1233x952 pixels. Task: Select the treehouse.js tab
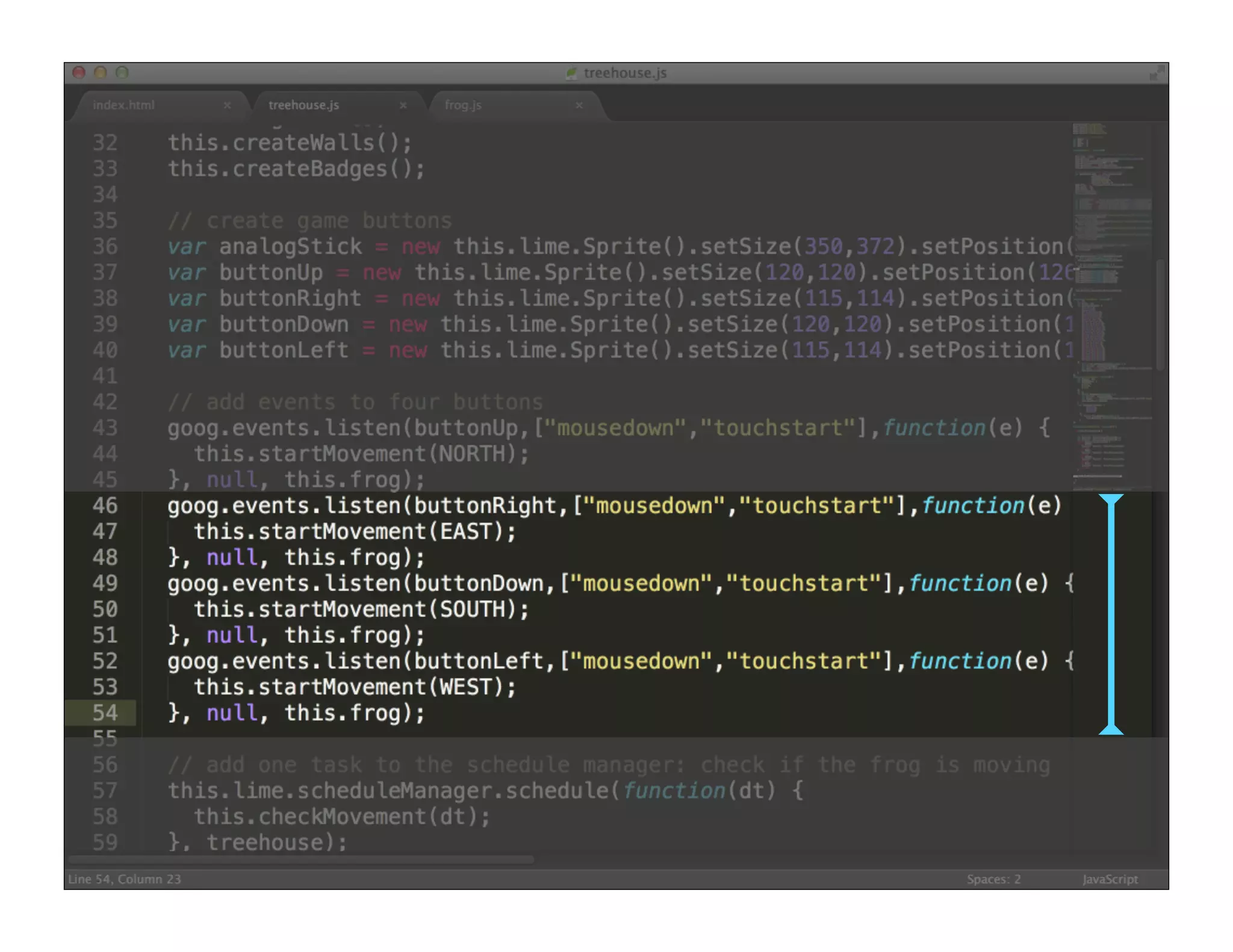[303, 105]
